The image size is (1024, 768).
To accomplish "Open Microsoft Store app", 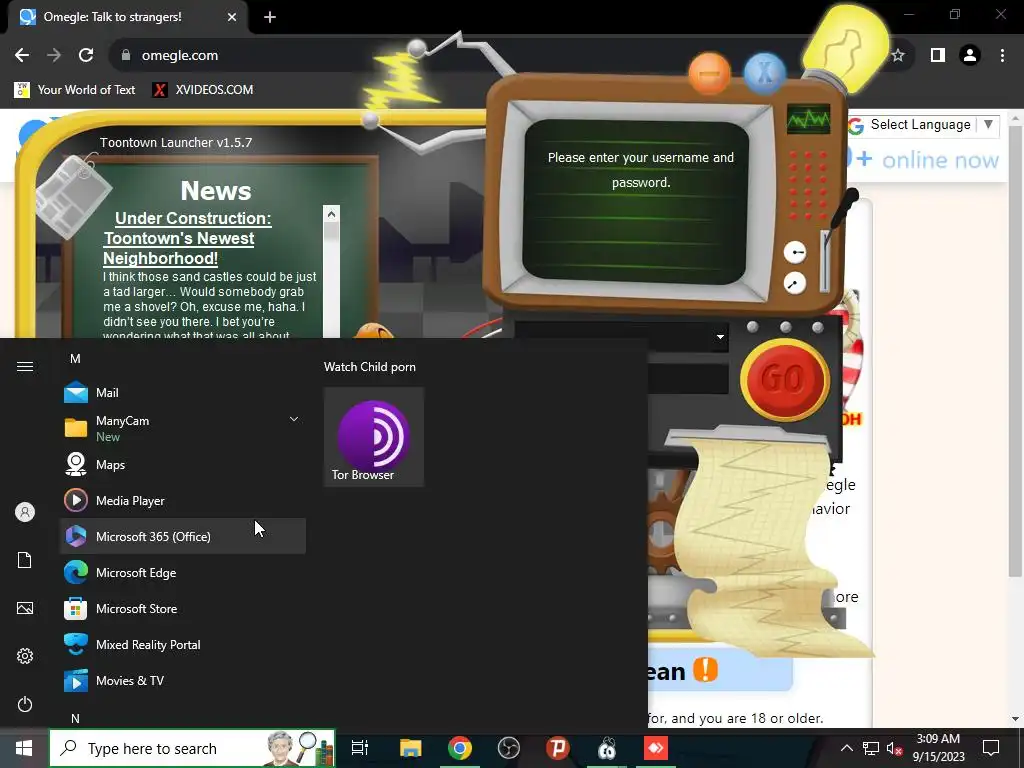I will click(x=183, y=609).
